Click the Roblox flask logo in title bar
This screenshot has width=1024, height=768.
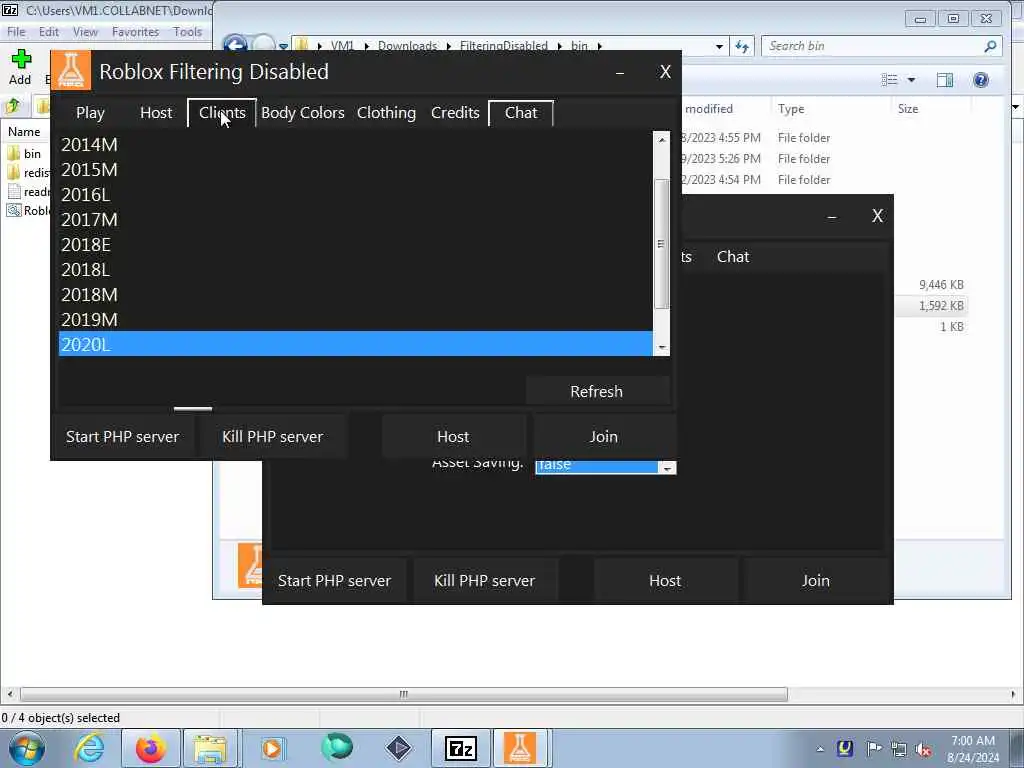tap(71, 71)
